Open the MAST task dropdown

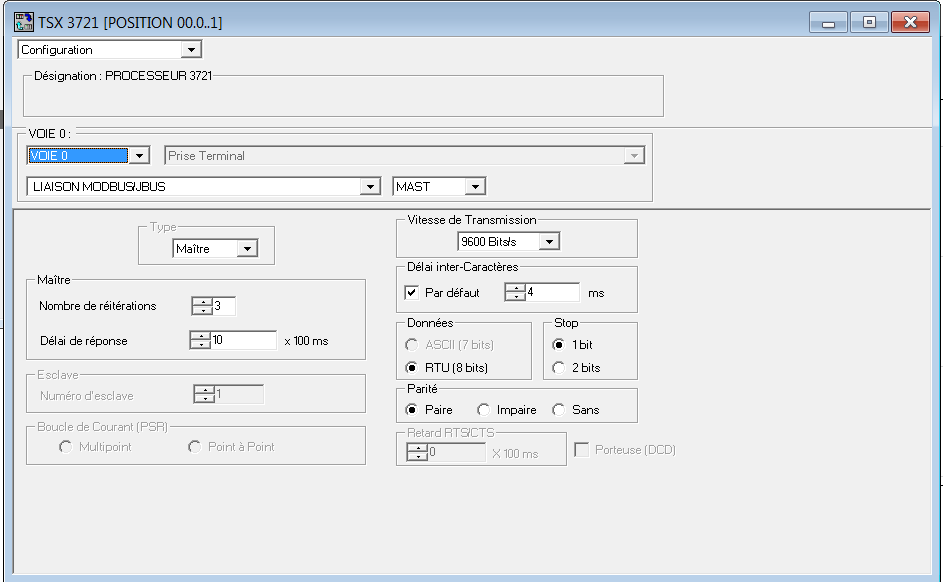[475, 187]
